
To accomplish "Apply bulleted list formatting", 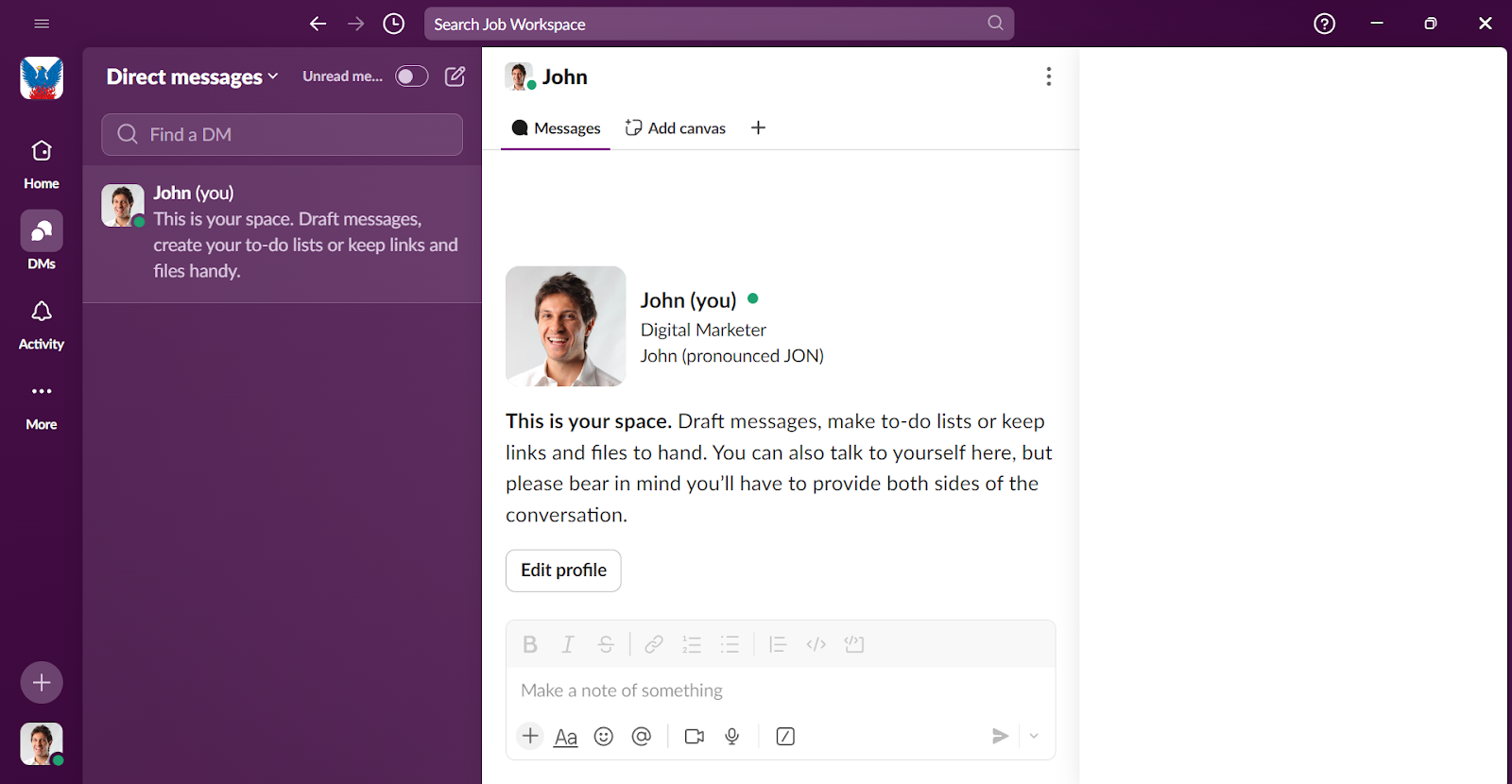I will click(730, 644).
